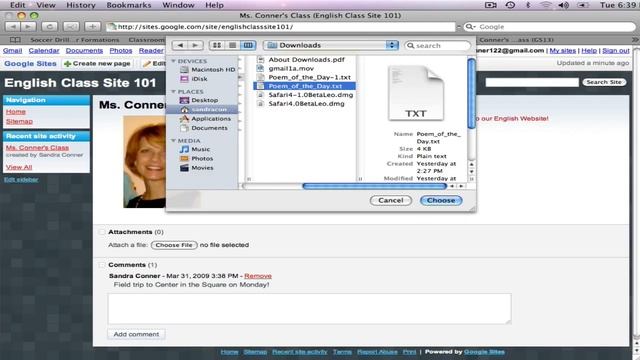Screen dimensions: 640x360
Task: Click the Google search field in Safari
Action: pyautogui.click(x=550, y=27)
